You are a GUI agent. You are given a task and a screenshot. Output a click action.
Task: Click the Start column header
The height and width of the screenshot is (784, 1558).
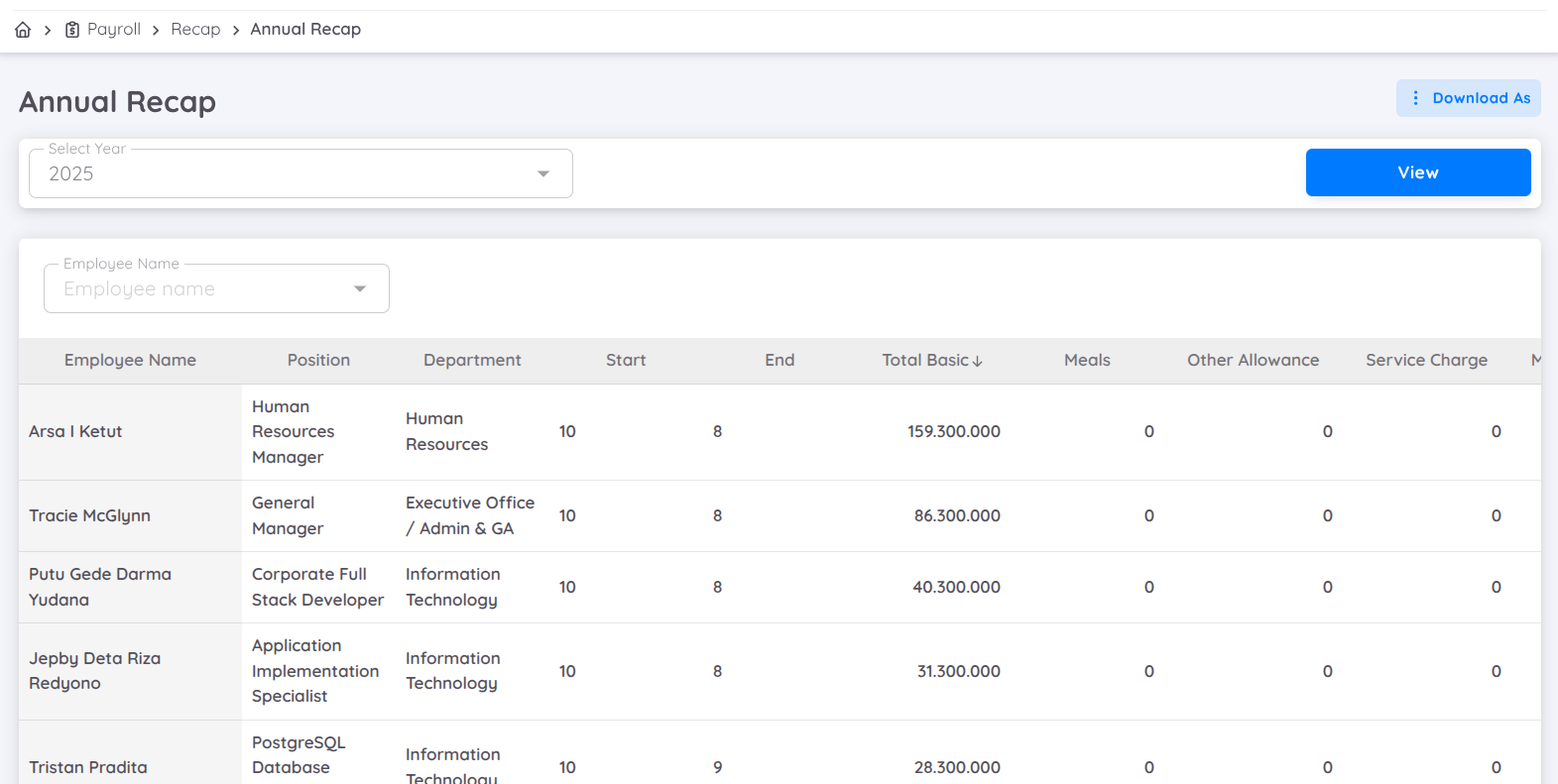tap(626, 361)
